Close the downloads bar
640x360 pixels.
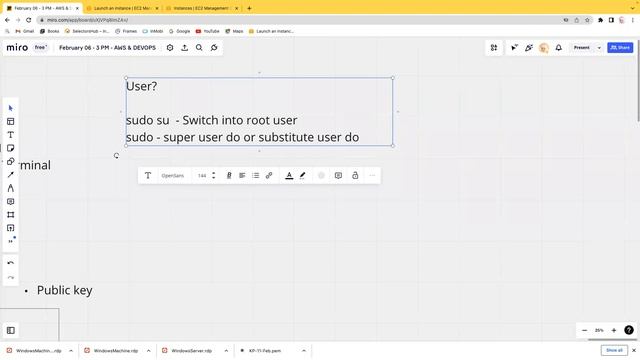[634, 350]
